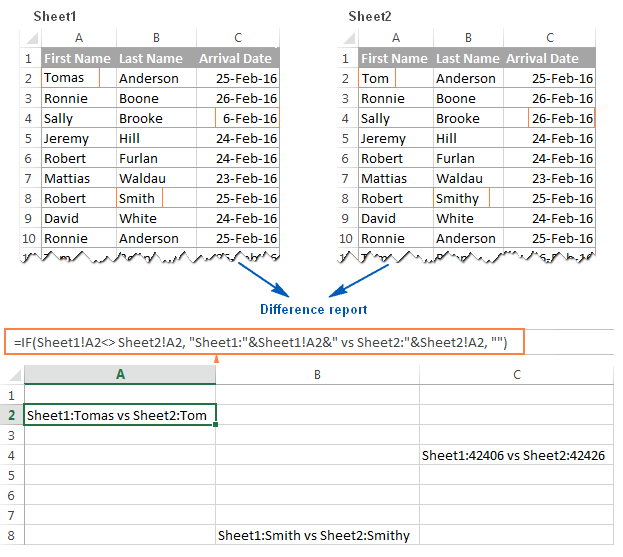Viewport: 623px width, 557px height.
Task: Select the 'Tomas' cell in Sheet1
Action: pyautogui.click(x=78, y=78)
